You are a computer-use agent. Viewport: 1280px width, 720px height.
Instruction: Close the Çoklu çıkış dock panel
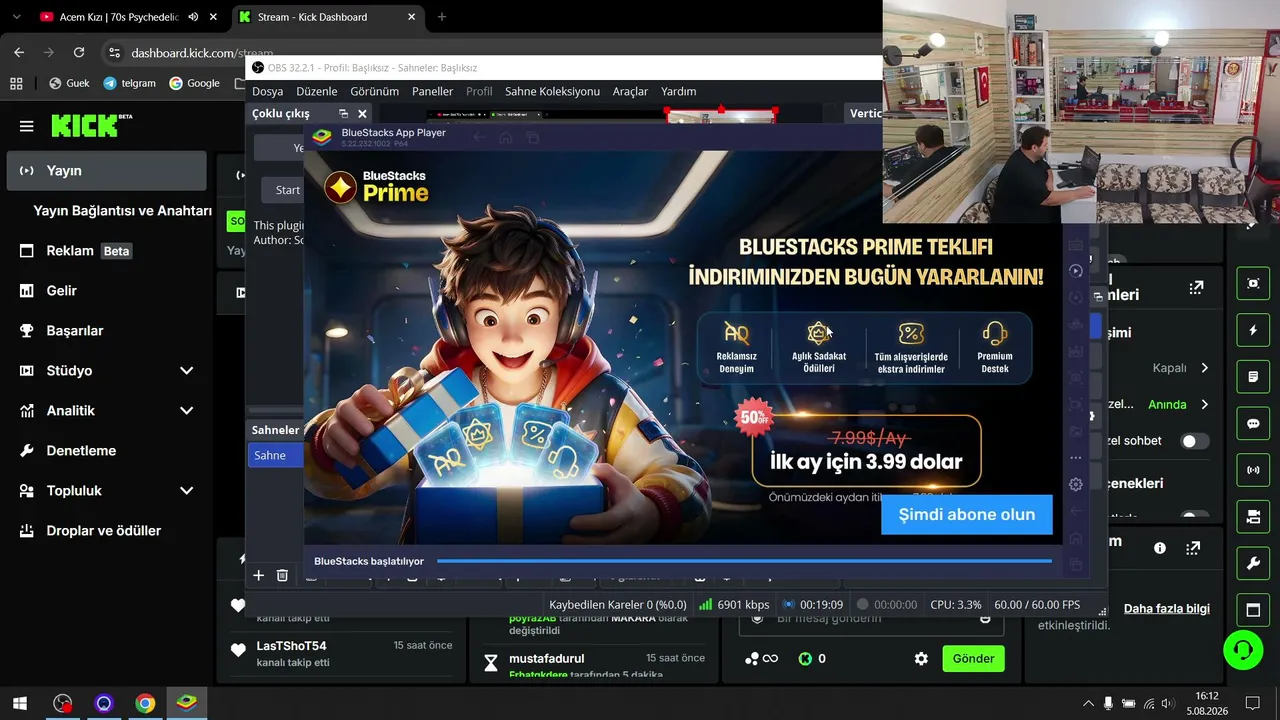tap(362, 114)
